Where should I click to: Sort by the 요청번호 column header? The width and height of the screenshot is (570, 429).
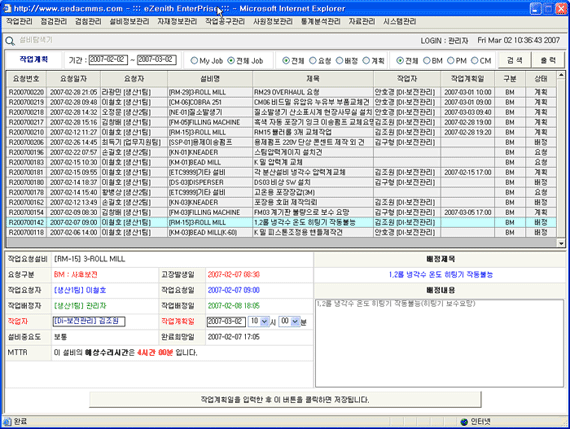coord(26,79)
